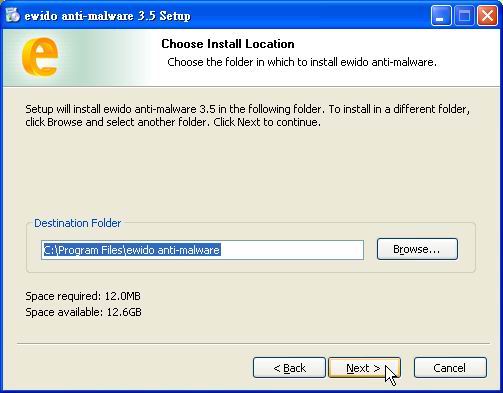Continue installation with Next >

point(364,368)
